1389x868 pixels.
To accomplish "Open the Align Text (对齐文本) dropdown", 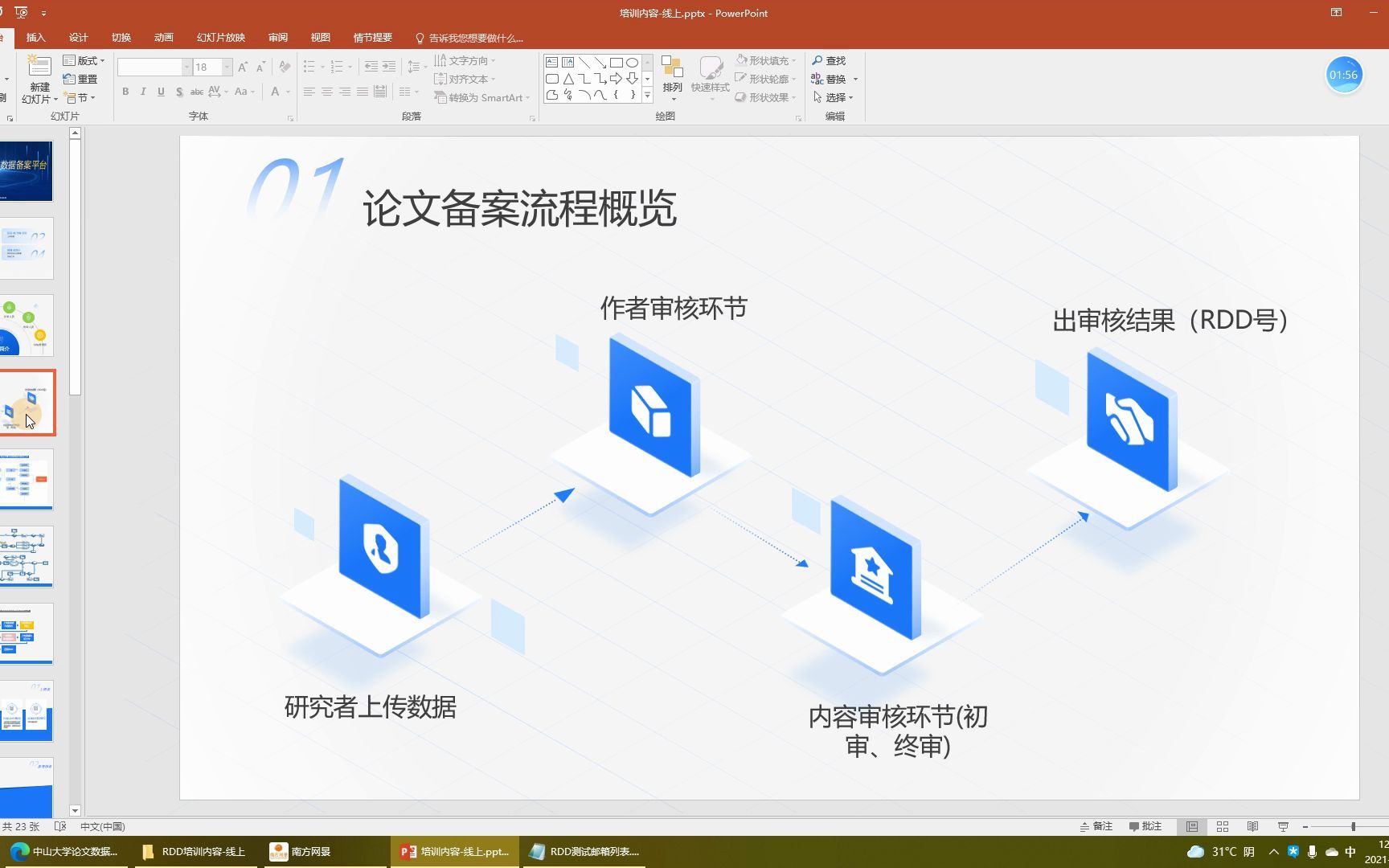I will point(465,79).
